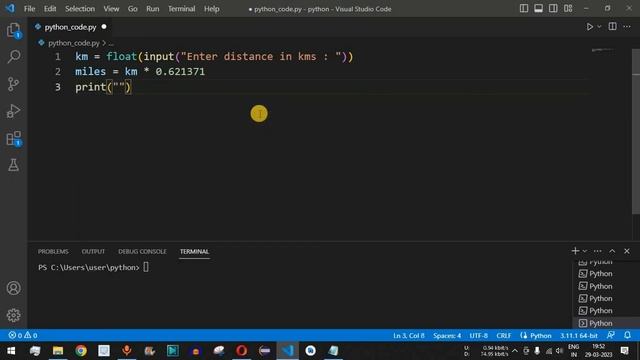Click the feedback icon in status bar
This screenshot has width=640, height=360.
click(611, 335)
